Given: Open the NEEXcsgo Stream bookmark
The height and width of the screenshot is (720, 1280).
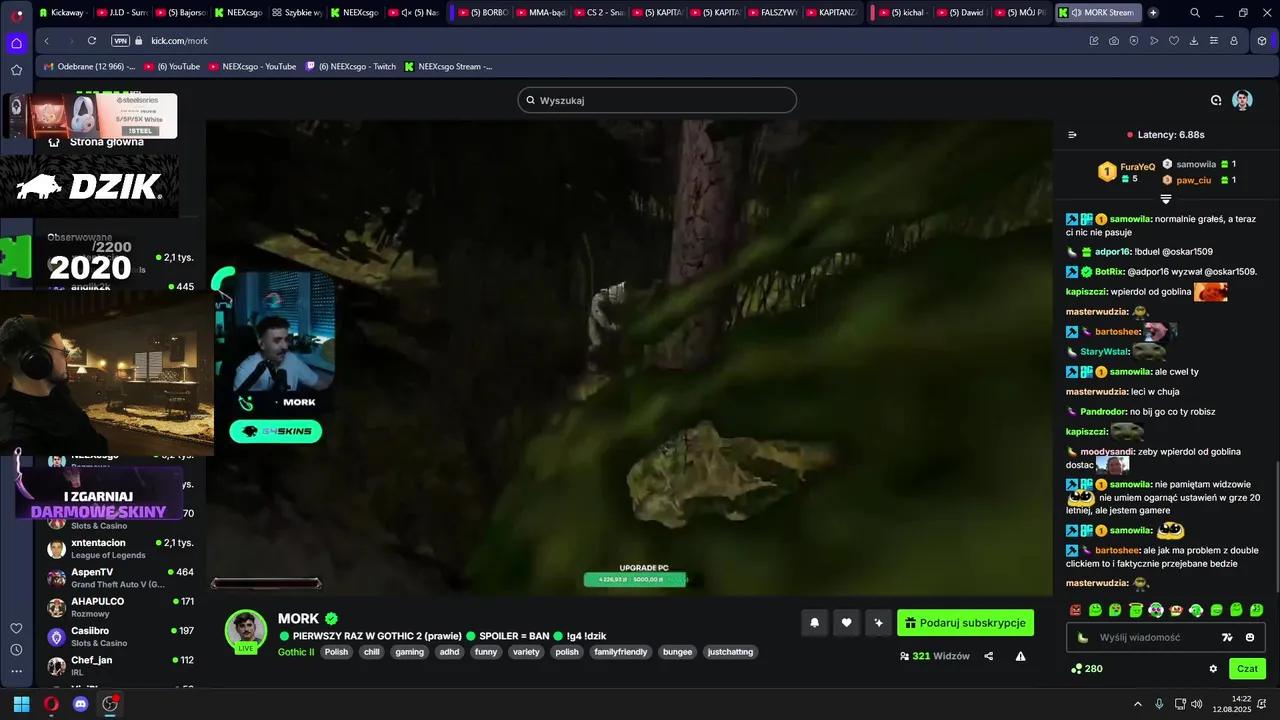Looking at the screenshot, I should click(x=448, y=66).
